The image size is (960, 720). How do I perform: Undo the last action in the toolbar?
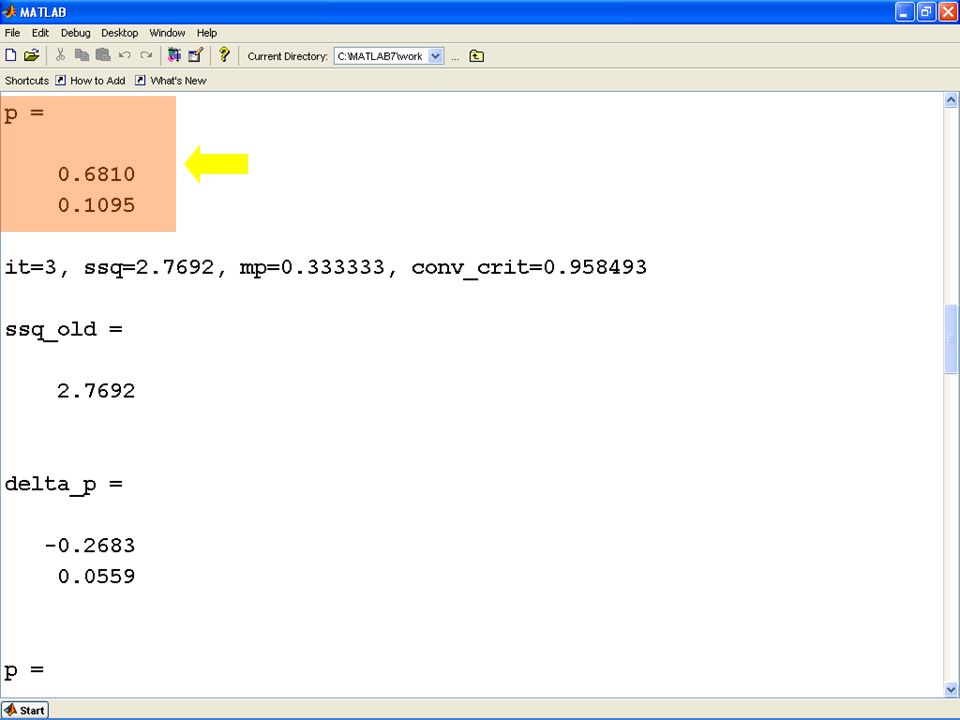tap(124, 55)
